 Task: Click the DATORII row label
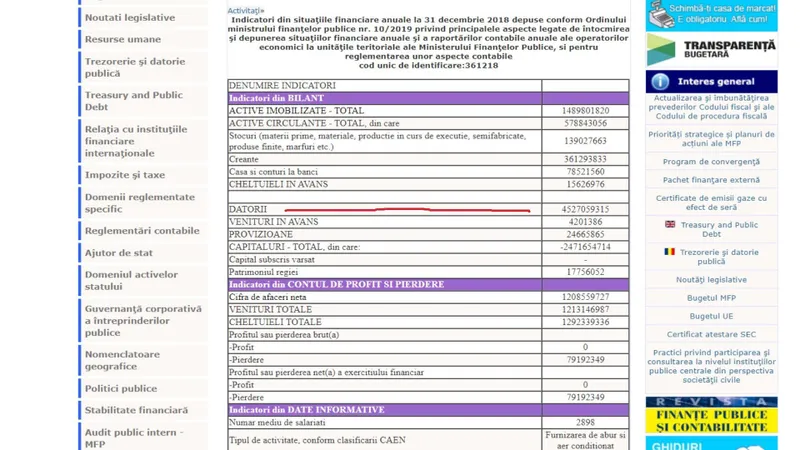[x=248, y=210]
